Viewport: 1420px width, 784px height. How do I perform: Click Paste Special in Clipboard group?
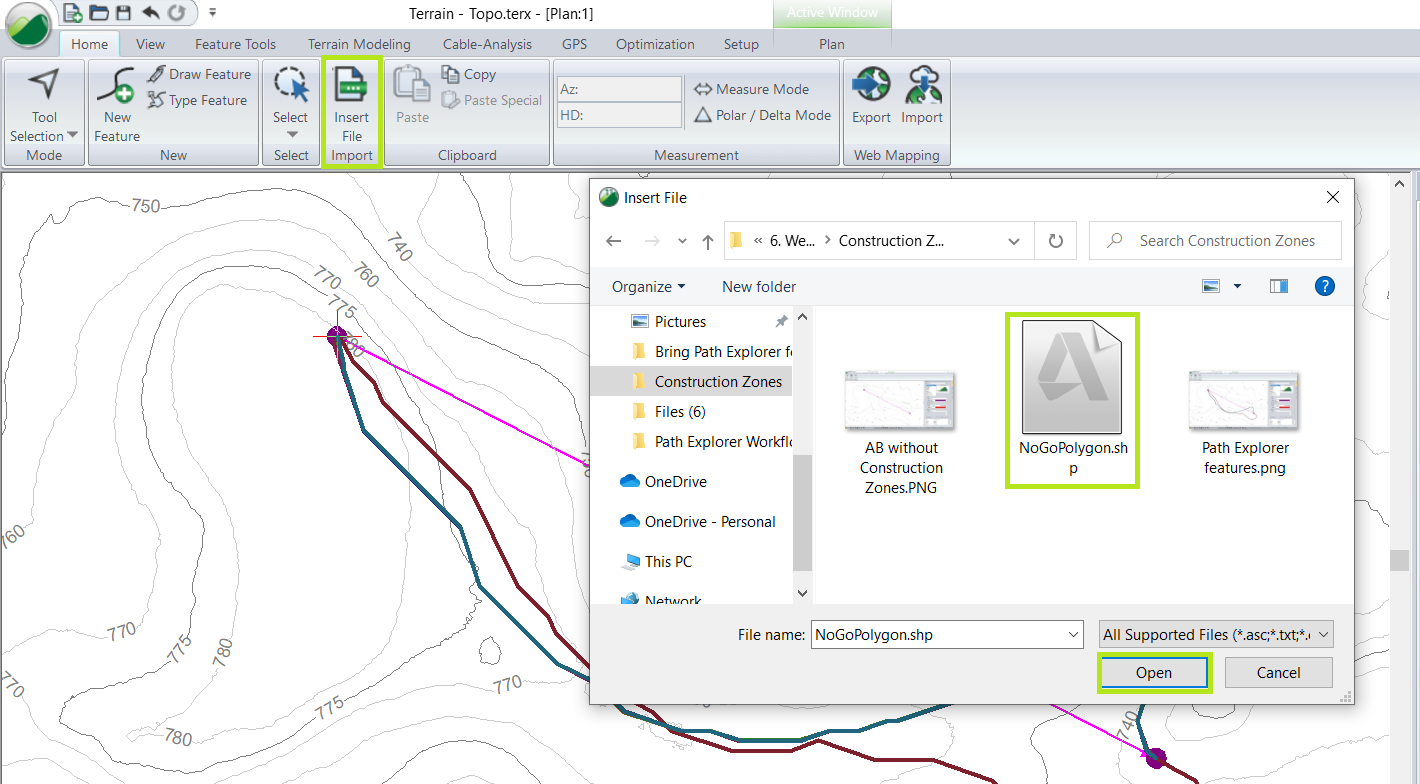(491, 100)
